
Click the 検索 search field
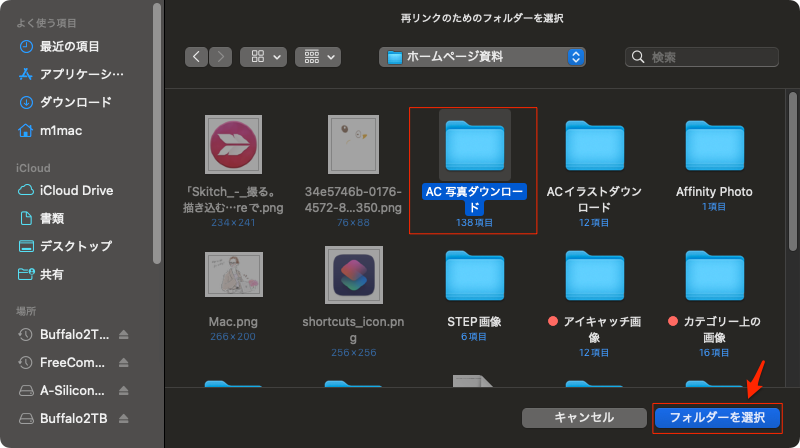tap(702, 57)
